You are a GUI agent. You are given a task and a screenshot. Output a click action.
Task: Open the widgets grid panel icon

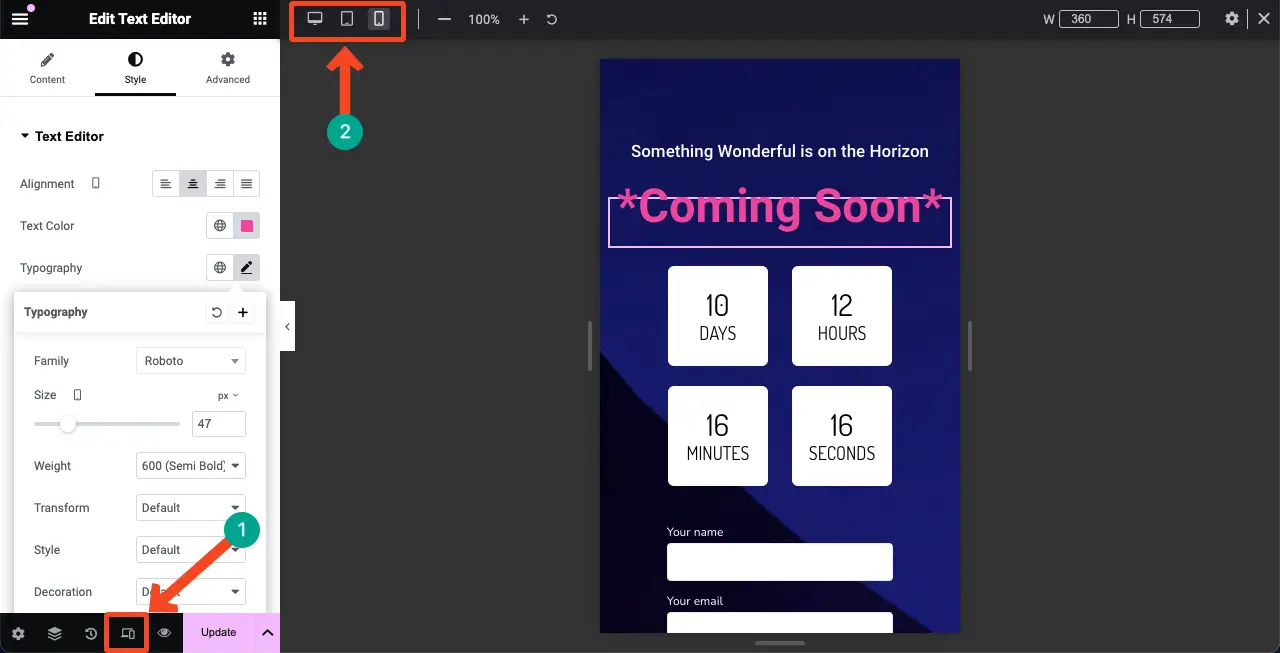pyautogui.click(x=260, y=18)
